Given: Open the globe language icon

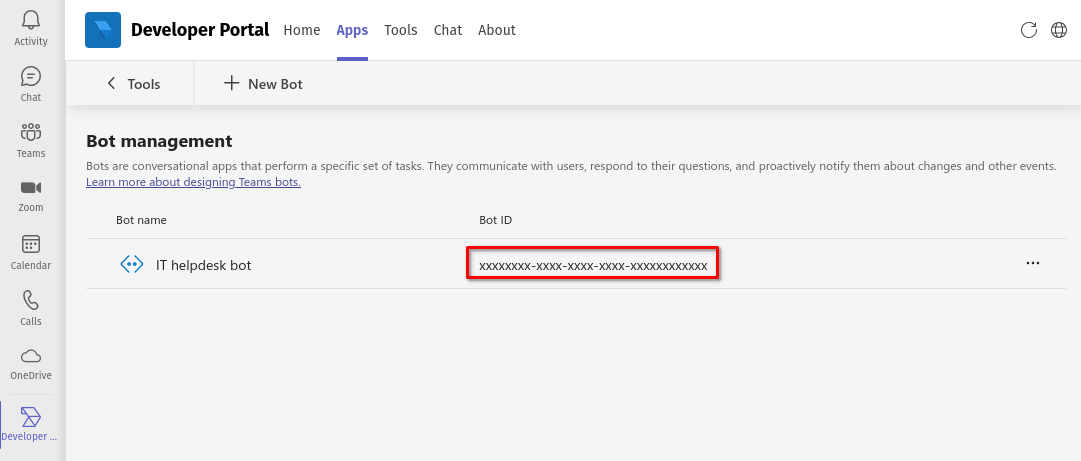Looking at the screenshot, I should 1059,30.
